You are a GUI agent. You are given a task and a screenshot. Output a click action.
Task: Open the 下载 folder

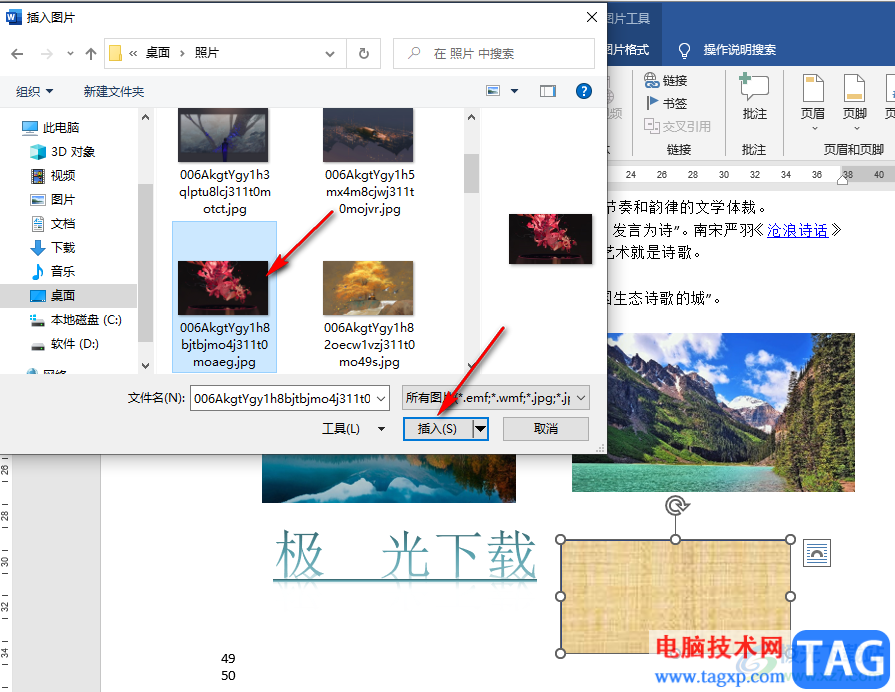tap(53, 247)
